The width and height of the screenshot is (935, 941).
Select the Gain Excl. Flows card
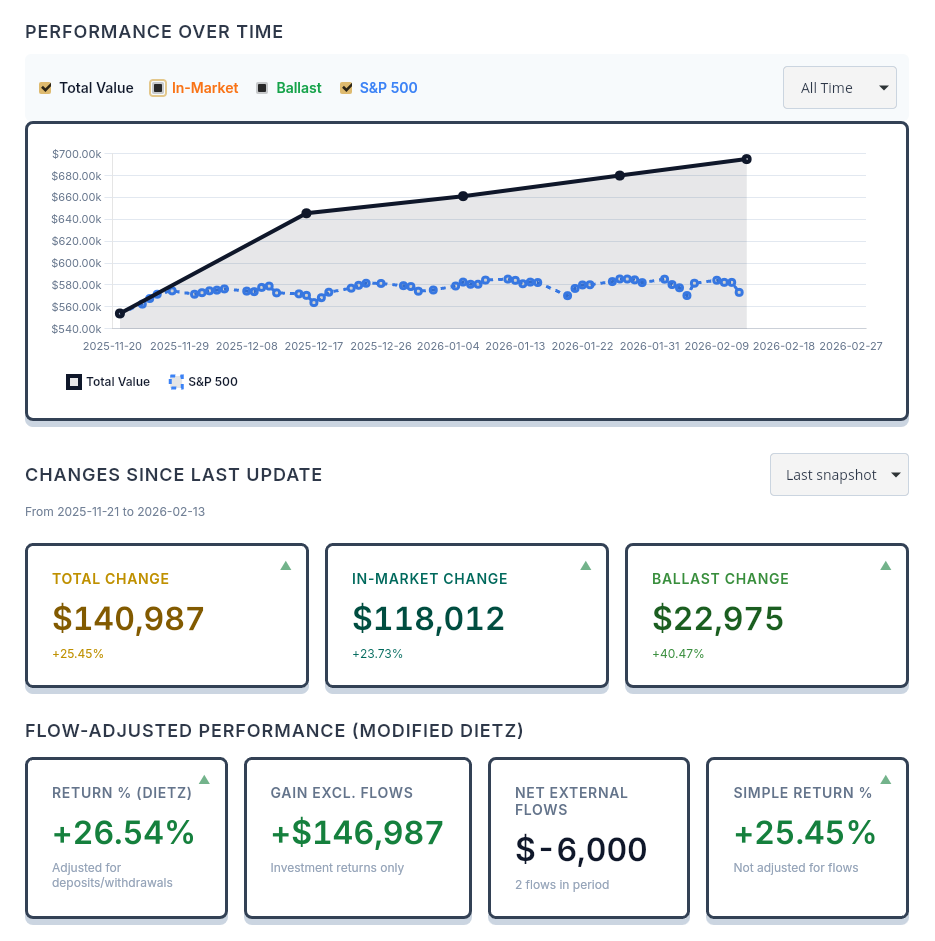[357, 838]
